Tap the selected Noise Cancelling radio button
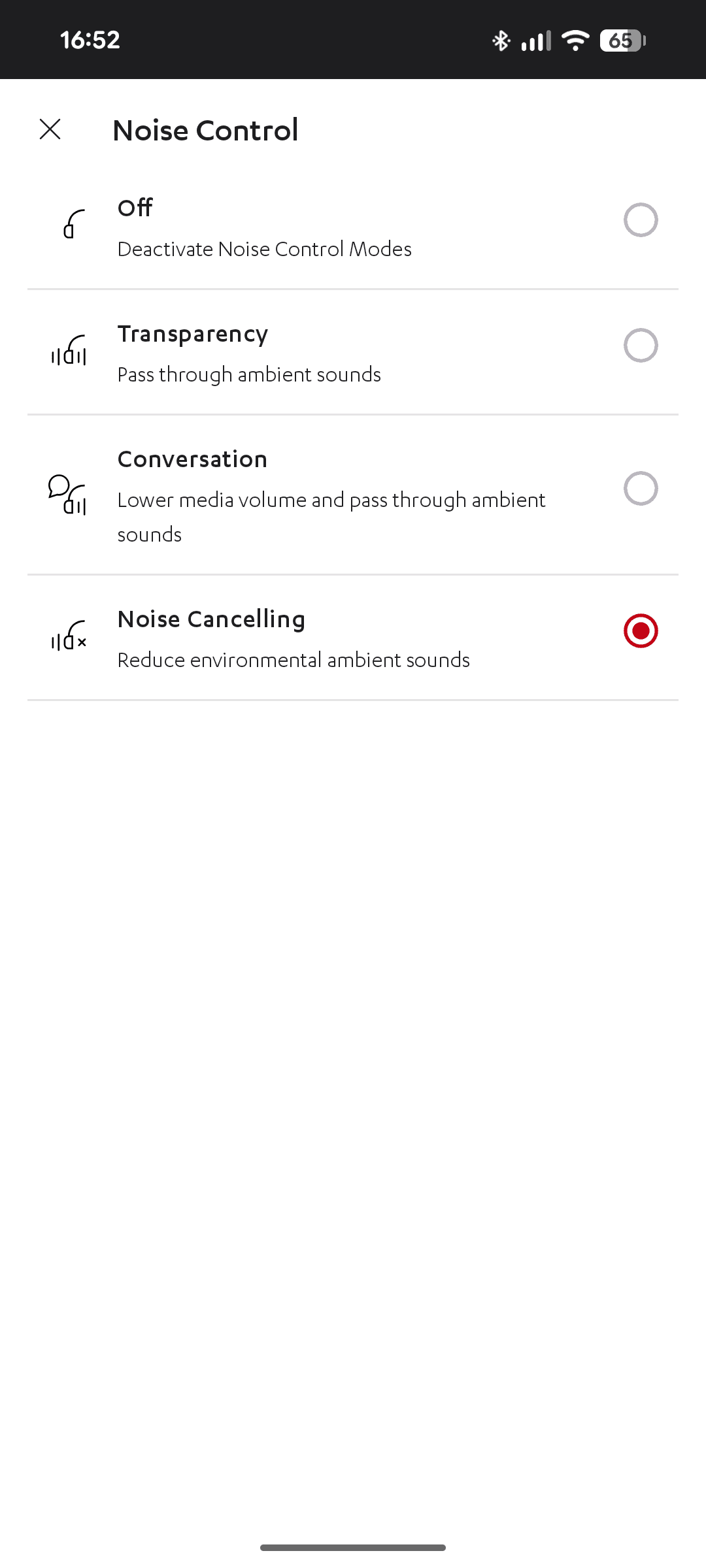Viewport: 706px width, 1568px height. (x=640, y=631)
